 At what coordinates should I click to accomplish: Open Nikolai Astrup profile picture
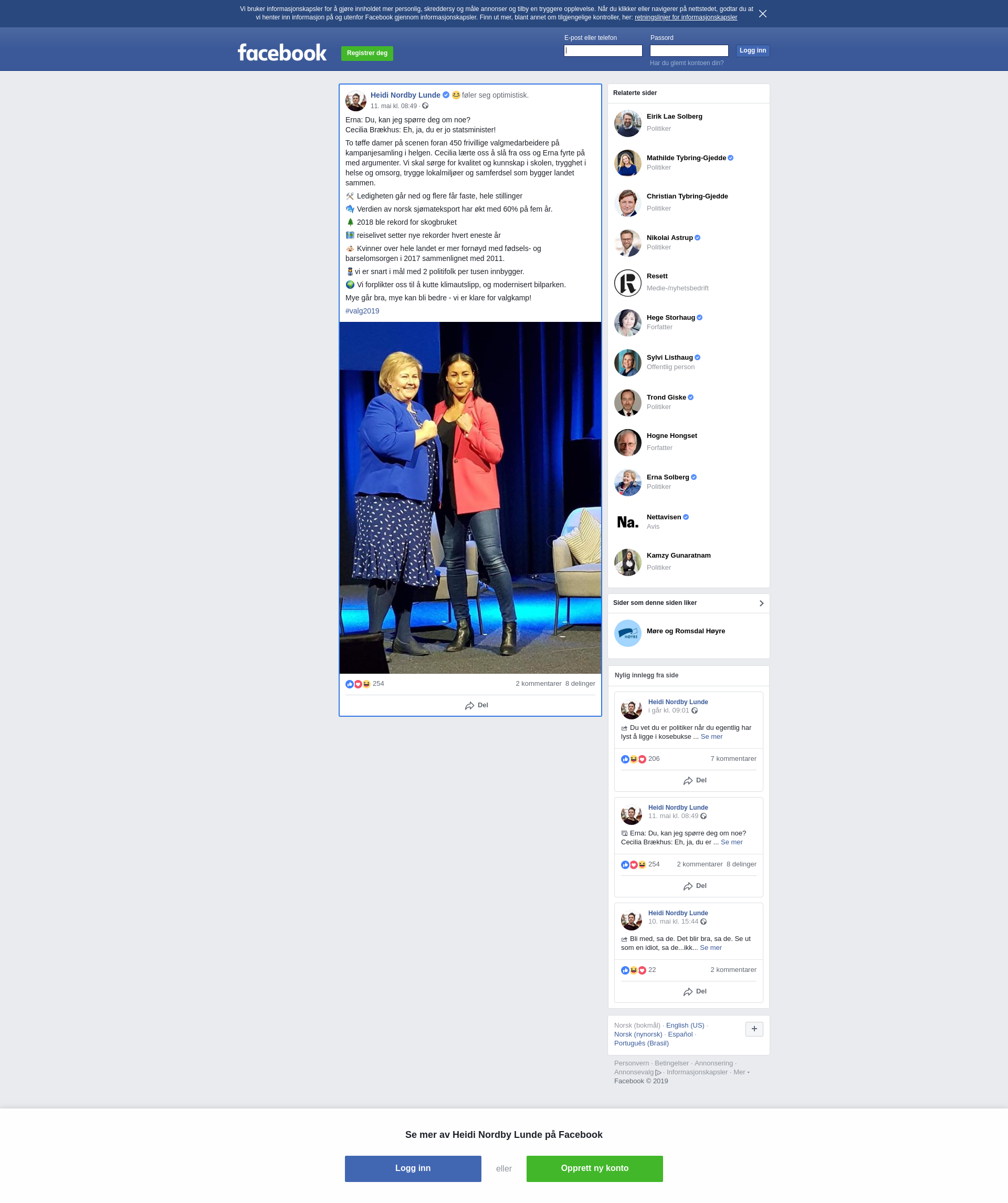628,243
